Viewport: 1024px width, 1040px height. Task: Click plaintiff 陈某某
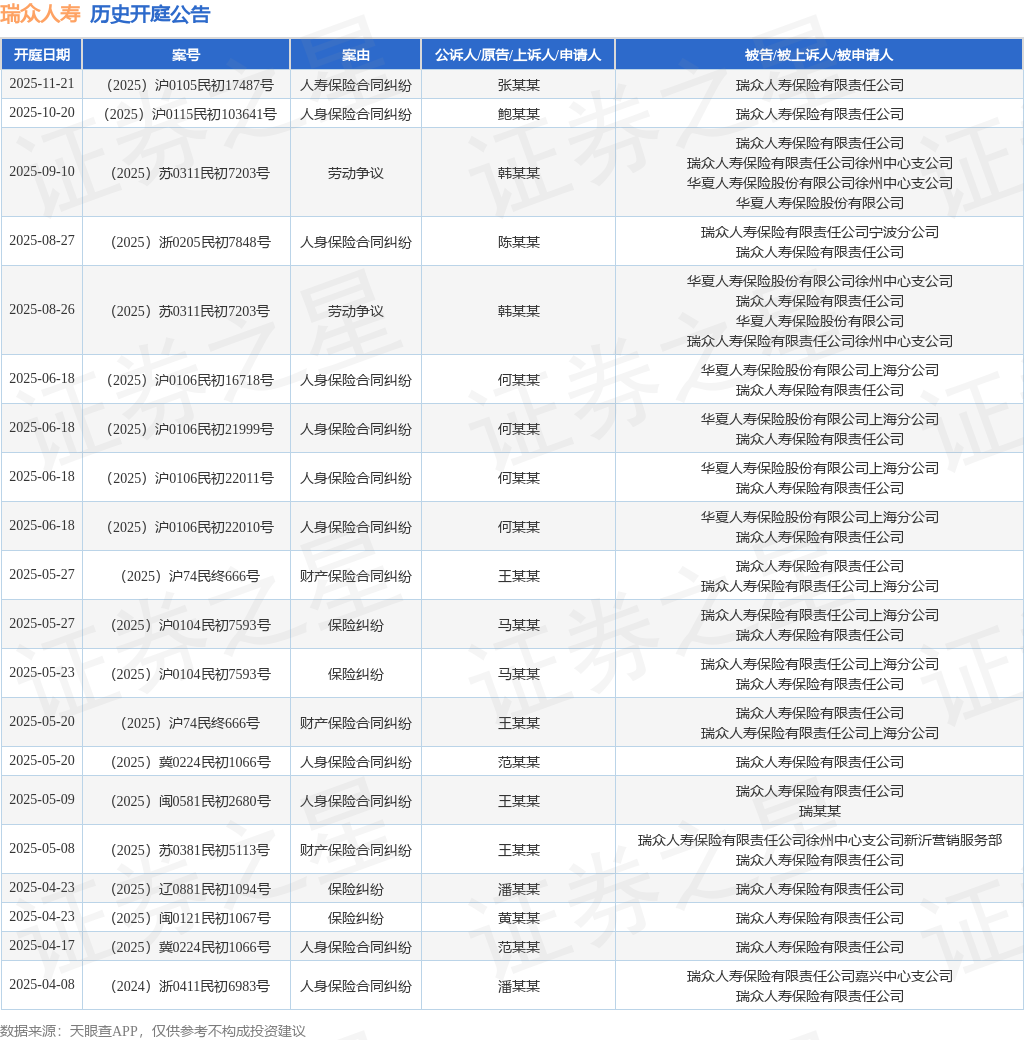[x=519, y=242]
